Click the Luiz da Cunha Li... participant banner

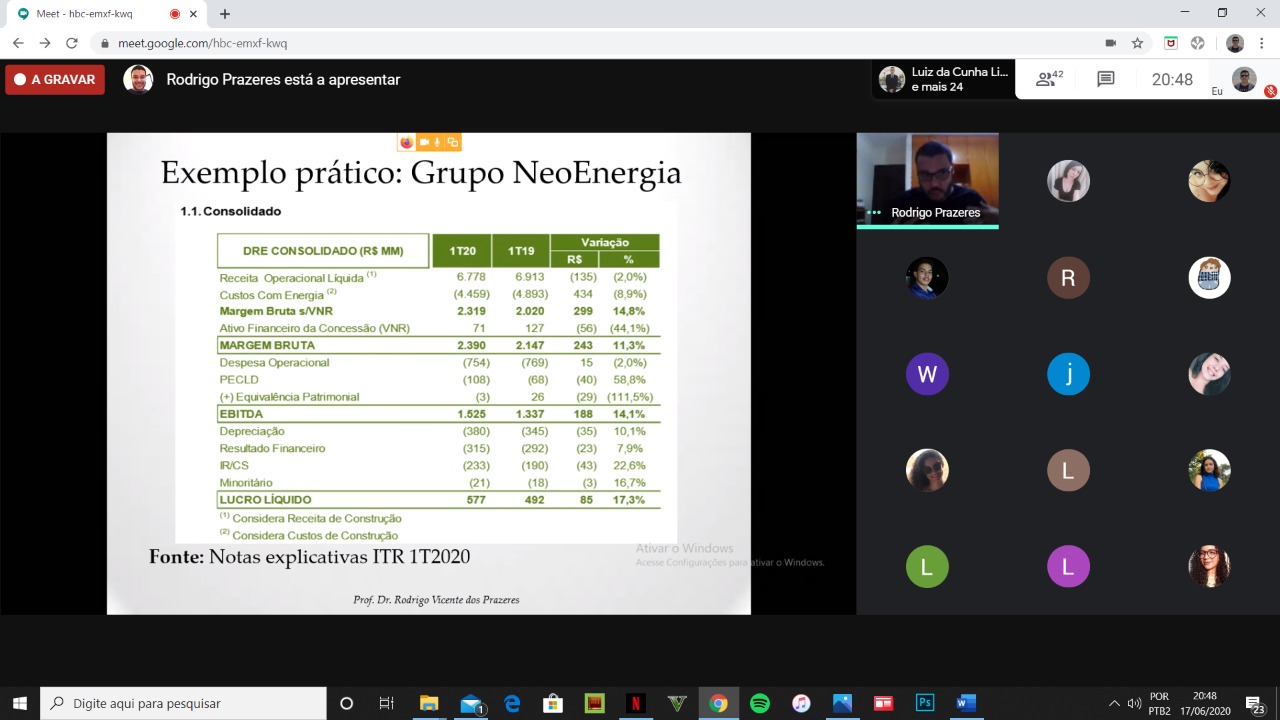point(944,79)
